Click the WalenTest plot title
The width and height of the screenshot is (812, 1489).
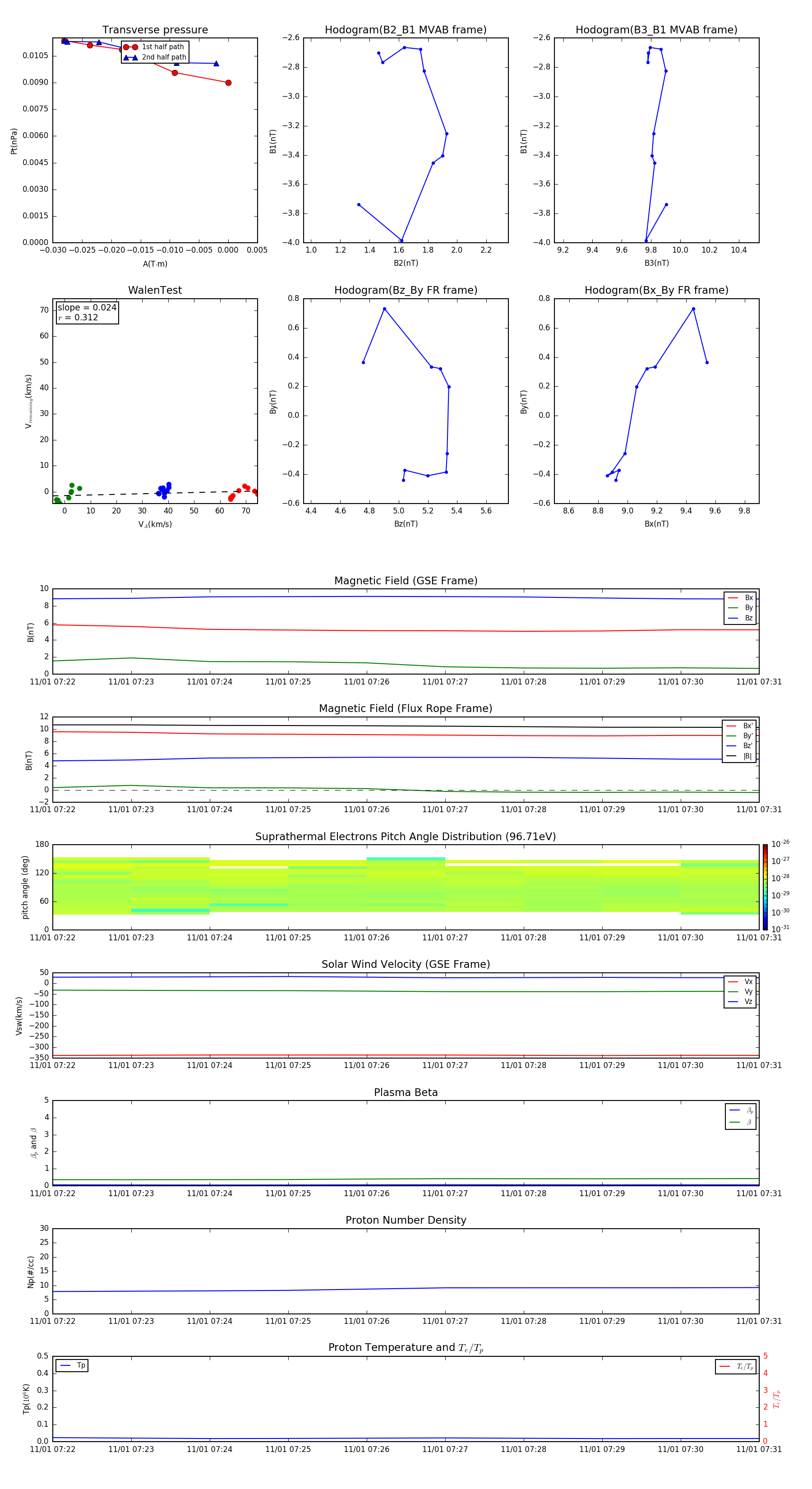(x=155, y=290)
